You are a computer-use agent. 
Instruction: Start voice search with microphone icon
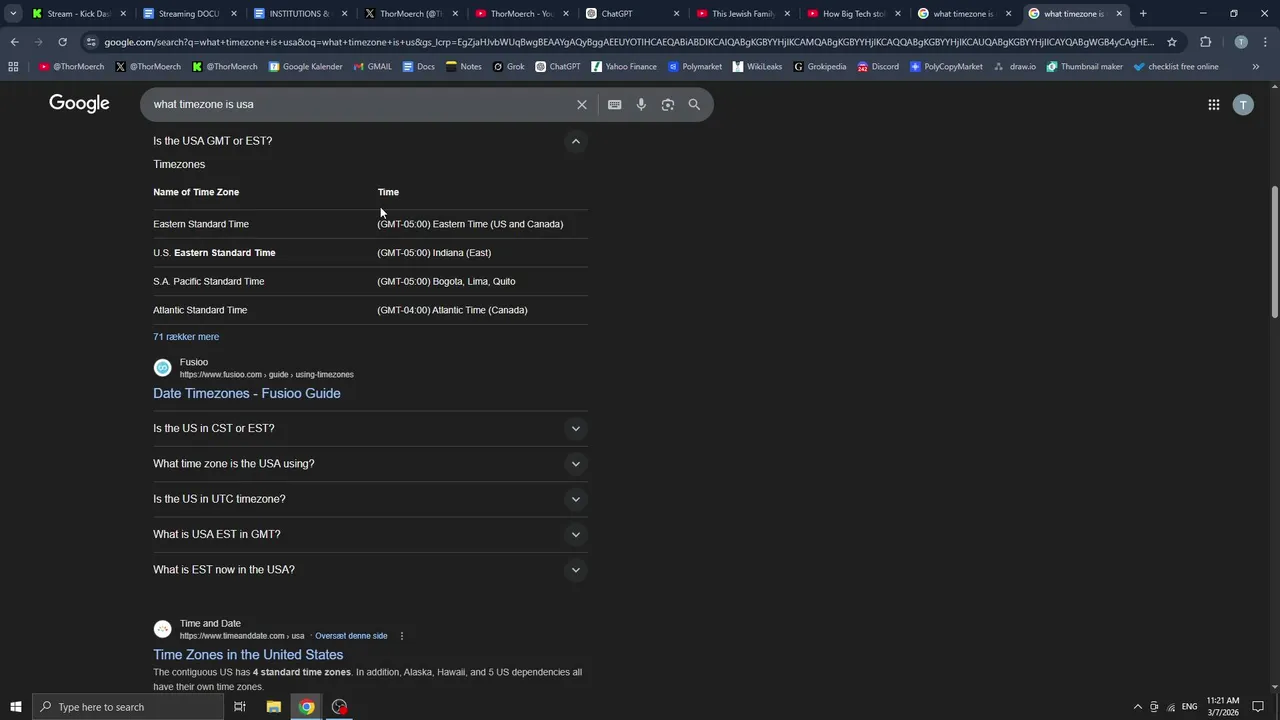coord(641,104)
